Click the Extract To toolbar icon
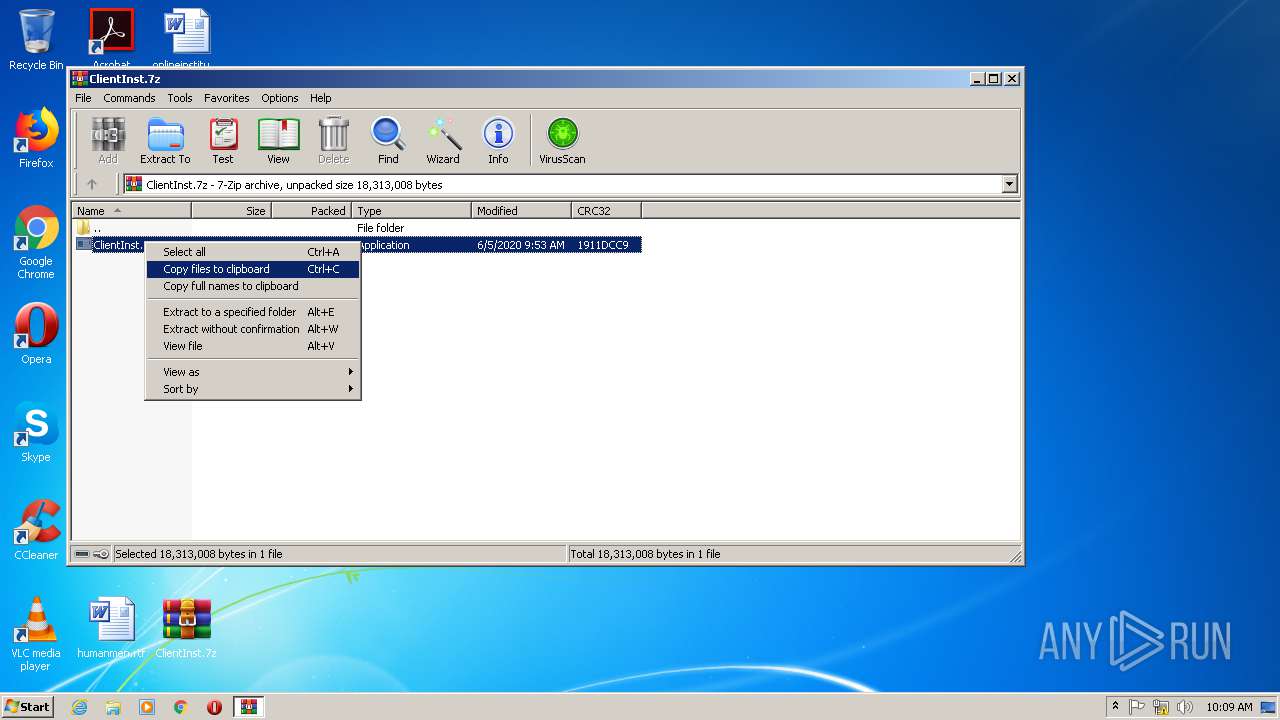The image size is (1280, 720). tap(165, 140)
